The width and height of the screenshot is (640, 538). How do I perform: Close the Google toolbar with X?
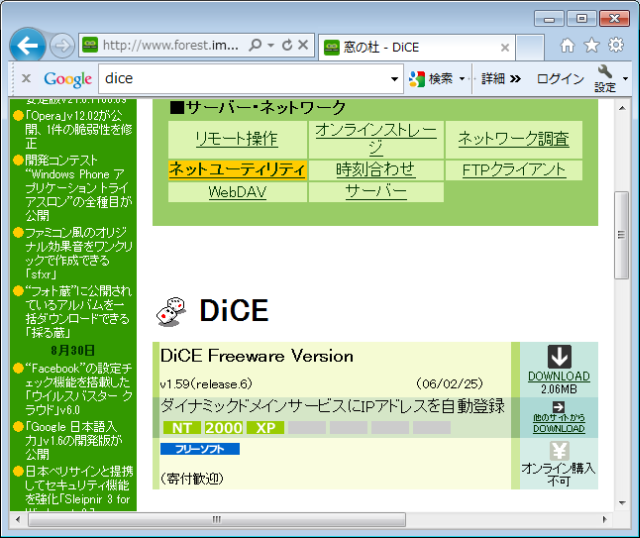click(26, 78)
